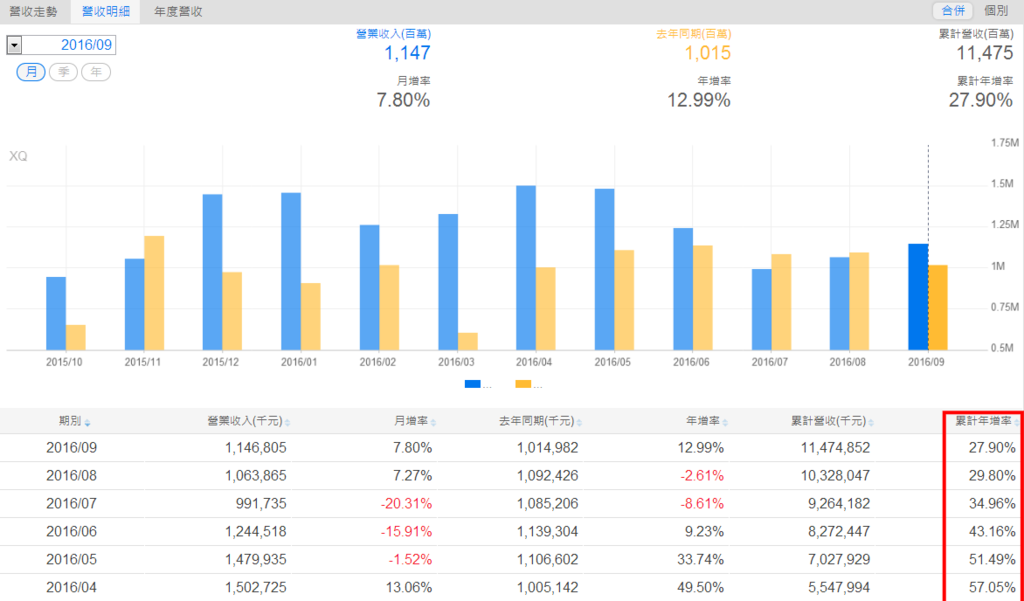The height and width of the screenshot is (601, 1024).
Task: Click the table cell showing 1,244,518
Action: 255,532
